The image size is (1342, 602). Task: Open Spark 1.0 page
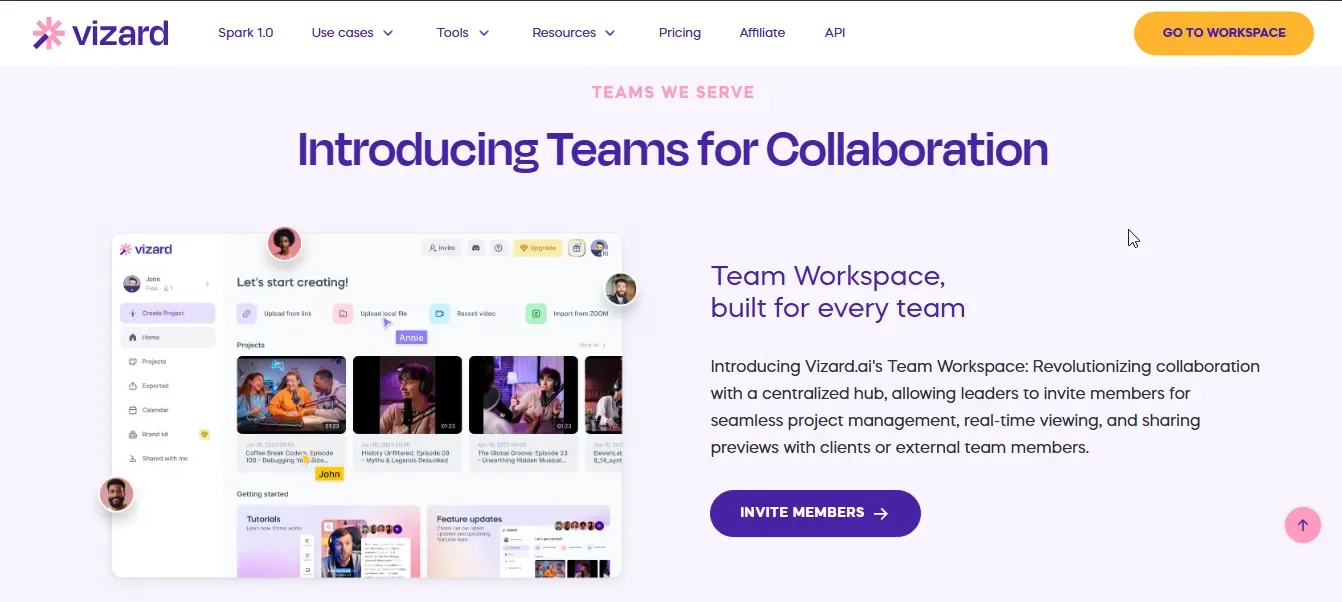246,33
